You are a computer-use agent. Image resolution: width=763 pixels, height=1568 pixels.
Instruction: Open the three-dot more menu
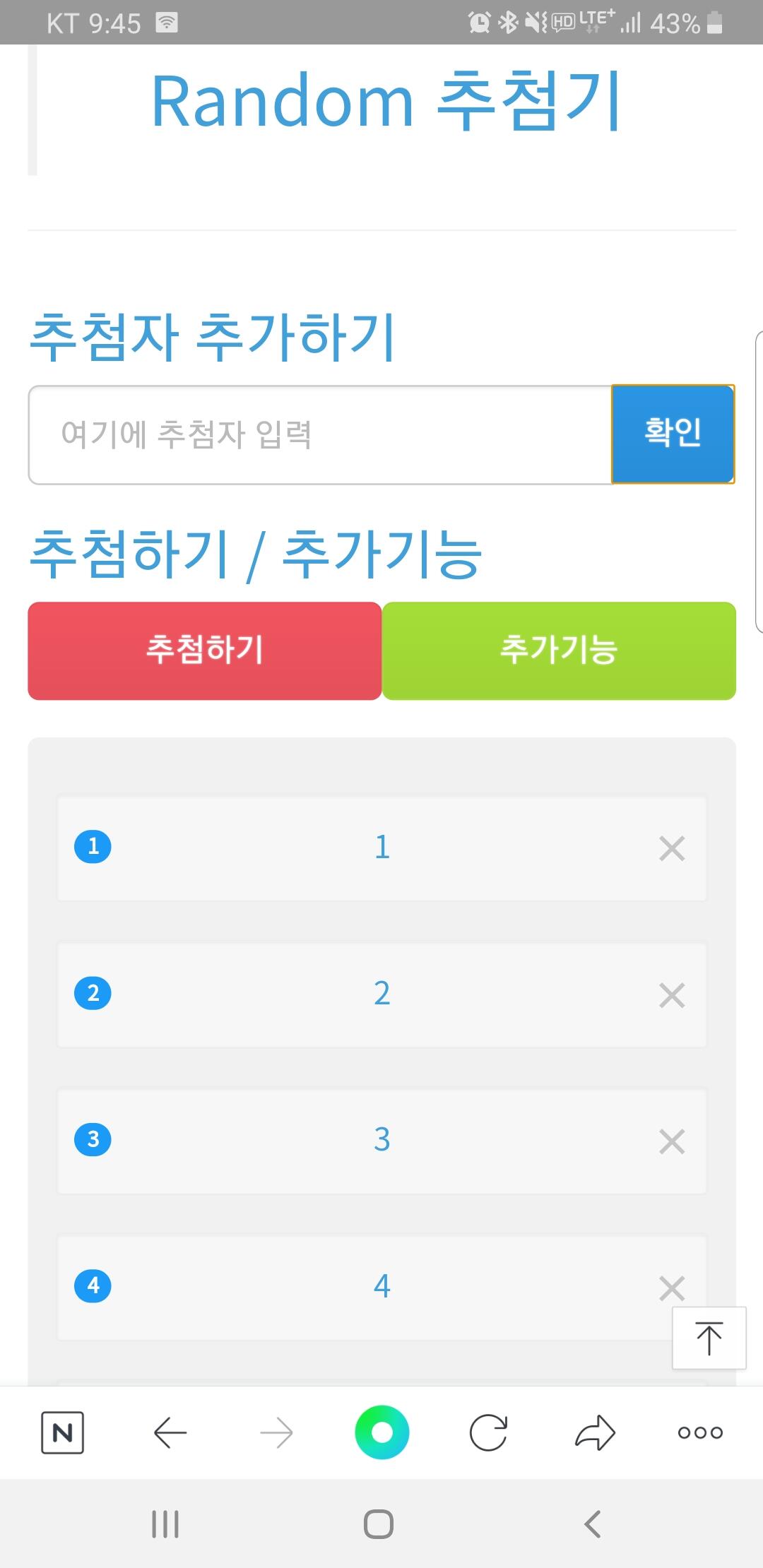(699, 1432)
